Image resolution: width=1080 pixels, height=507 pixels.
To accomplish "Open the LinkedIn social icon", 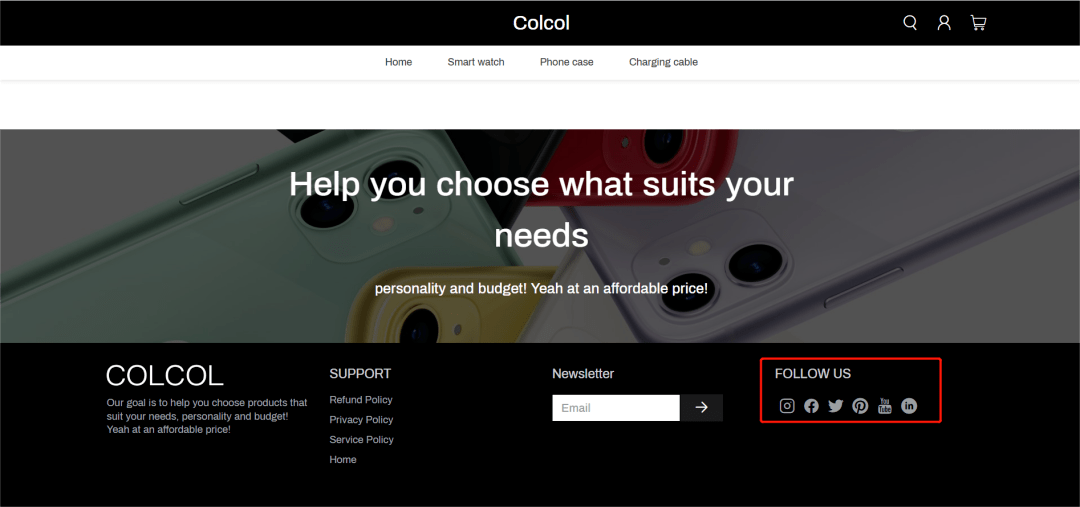I will (x=909, y=406).
